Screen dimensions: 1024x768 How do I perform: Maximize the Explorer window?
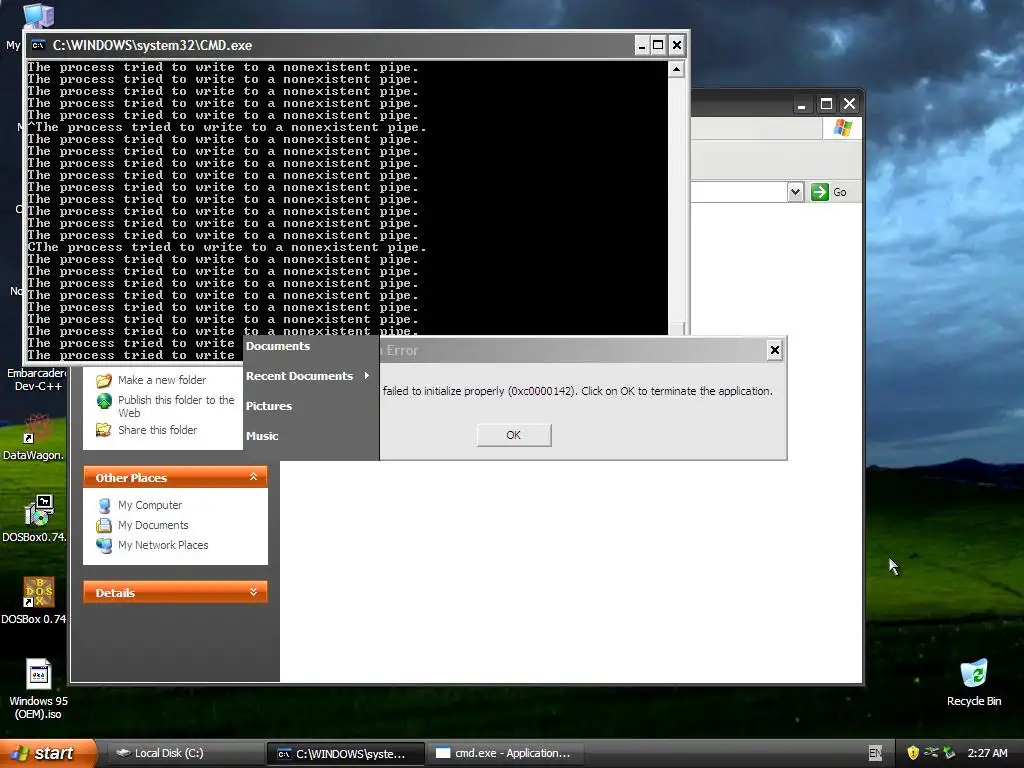pos(826,104)
